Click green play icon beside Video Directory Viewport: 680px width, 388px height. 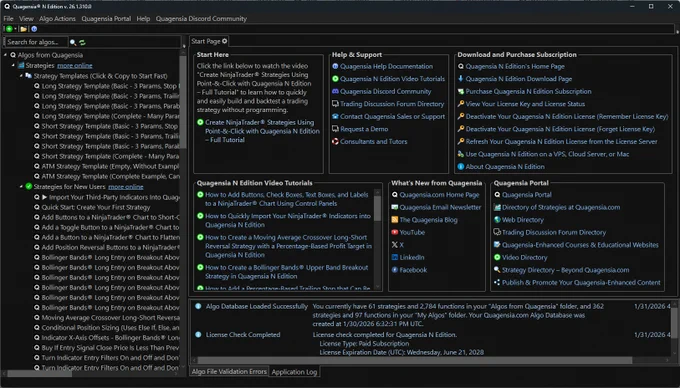pos(497,258)
